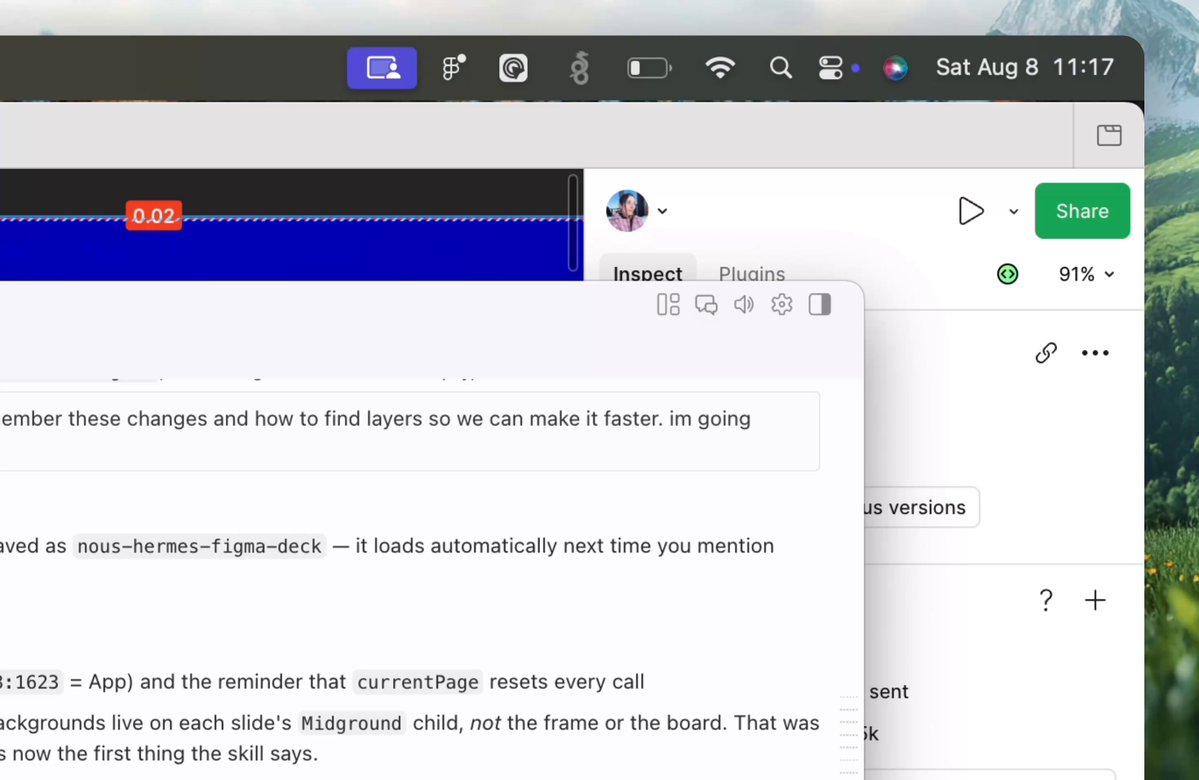Open the three-dot more options menu

[x=1095, y=353]
